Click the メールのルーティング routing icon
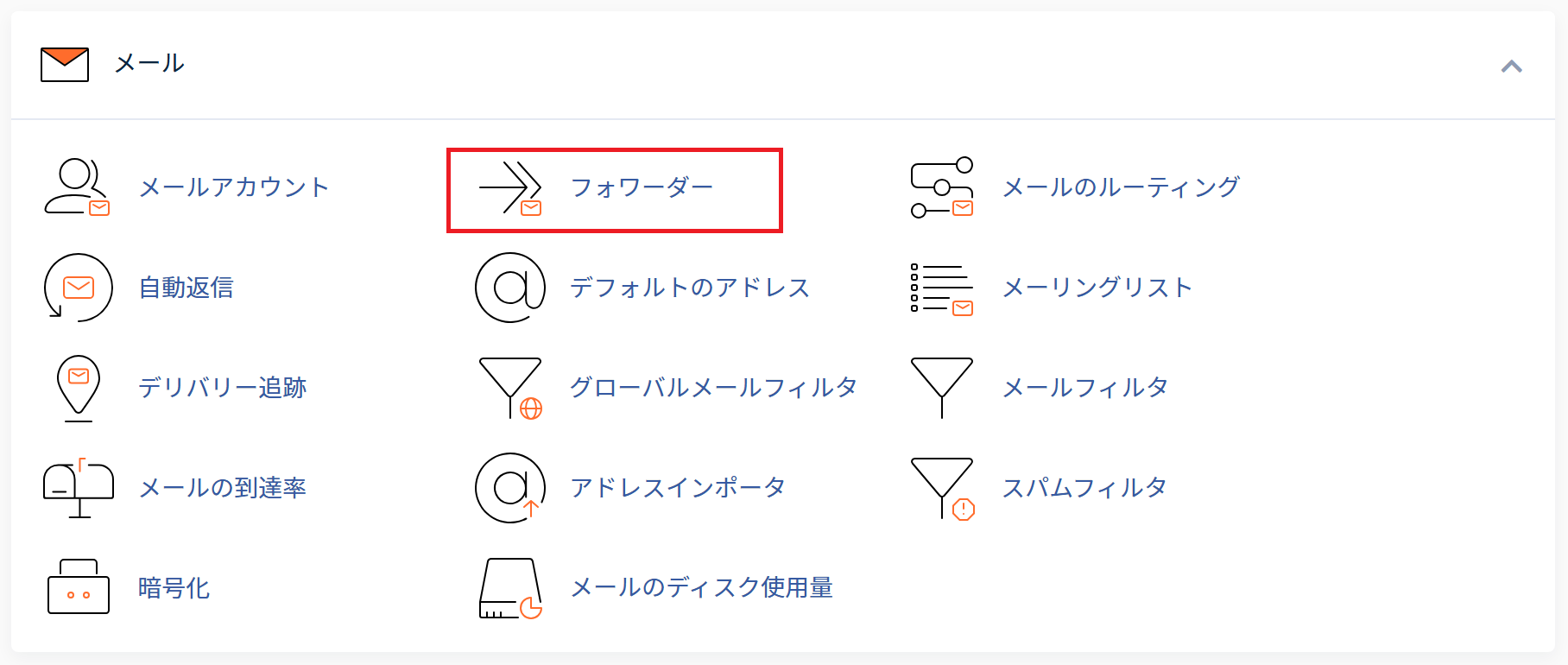The height and width of the screenshot is (665, 1568). point(942,187)
